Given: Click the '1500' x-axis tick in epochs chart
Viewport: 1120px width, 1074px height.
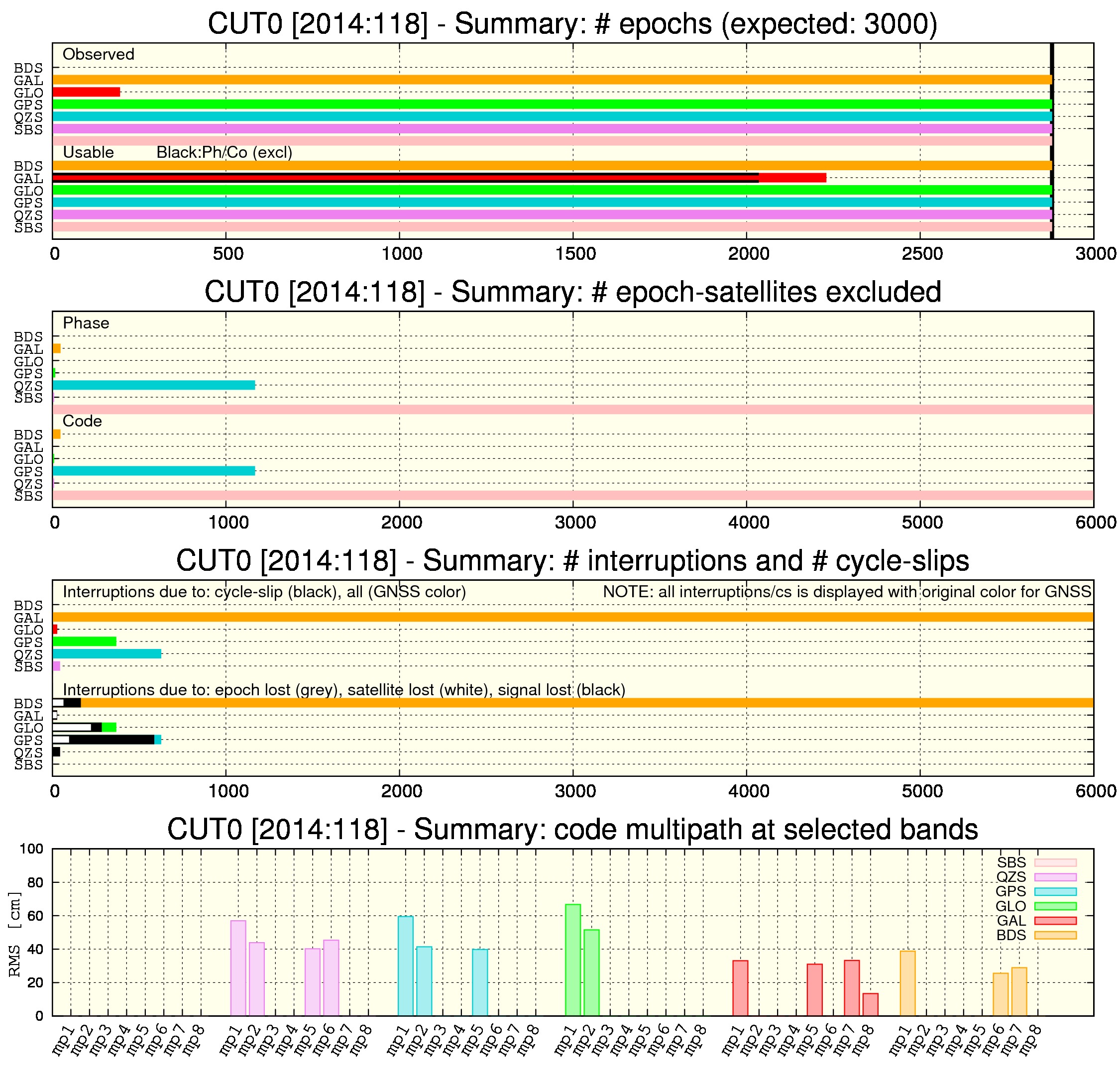Looking at the screenshot, I should [575, 254].
